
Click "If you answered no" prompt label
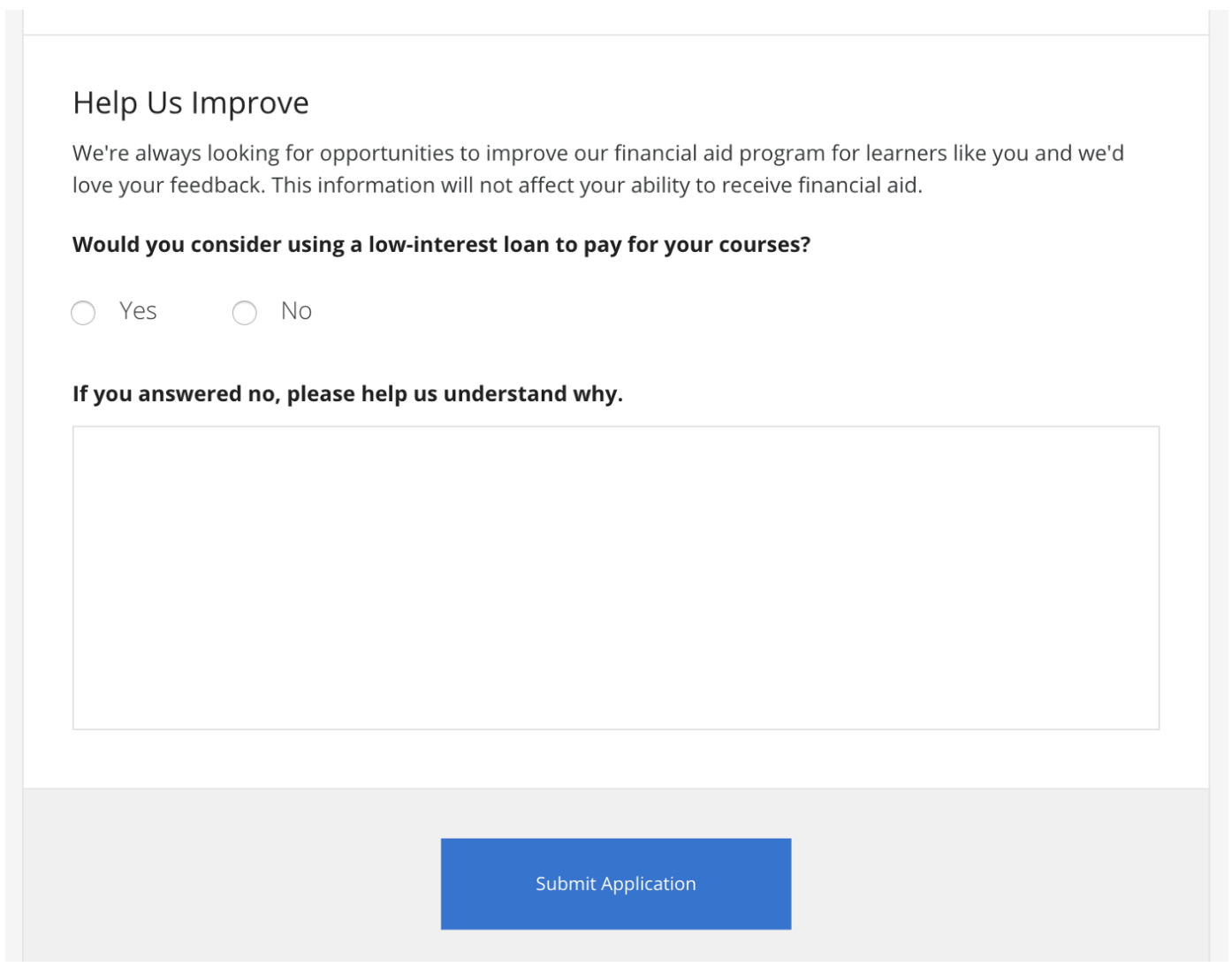347,393
